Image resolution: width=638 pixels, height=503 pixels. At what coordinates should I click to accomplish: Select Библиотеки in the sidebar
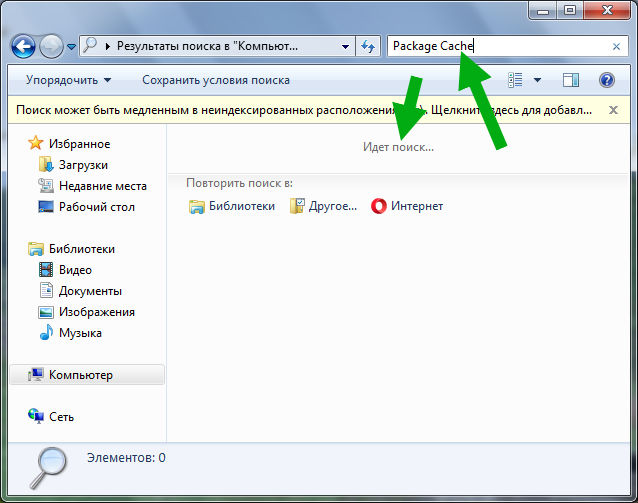[82, 249]
